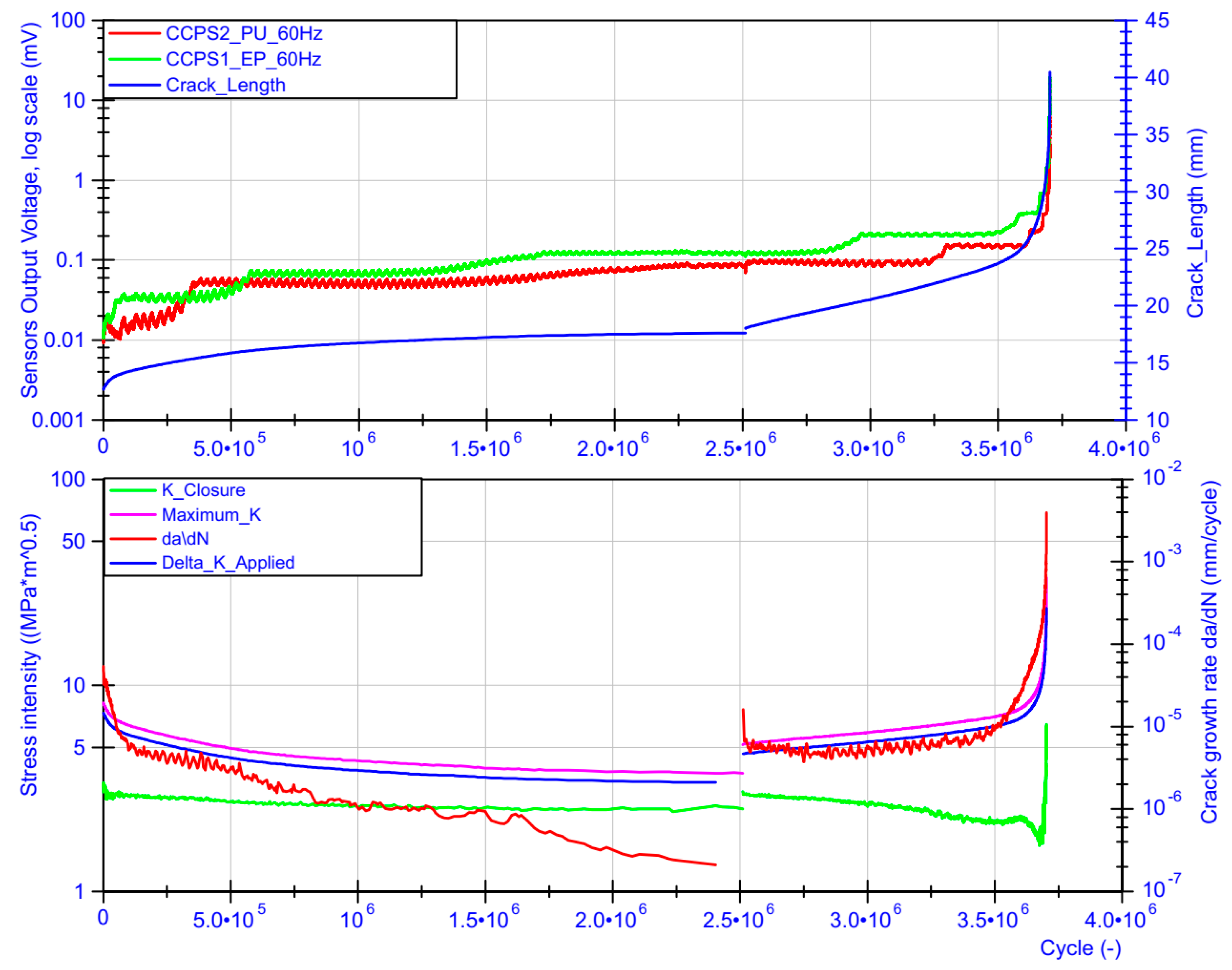The height and width of the screenshot is (970, 1232).
Task: Click the Crack growth rate da/dN axis title
Action: pos(1209,652)
